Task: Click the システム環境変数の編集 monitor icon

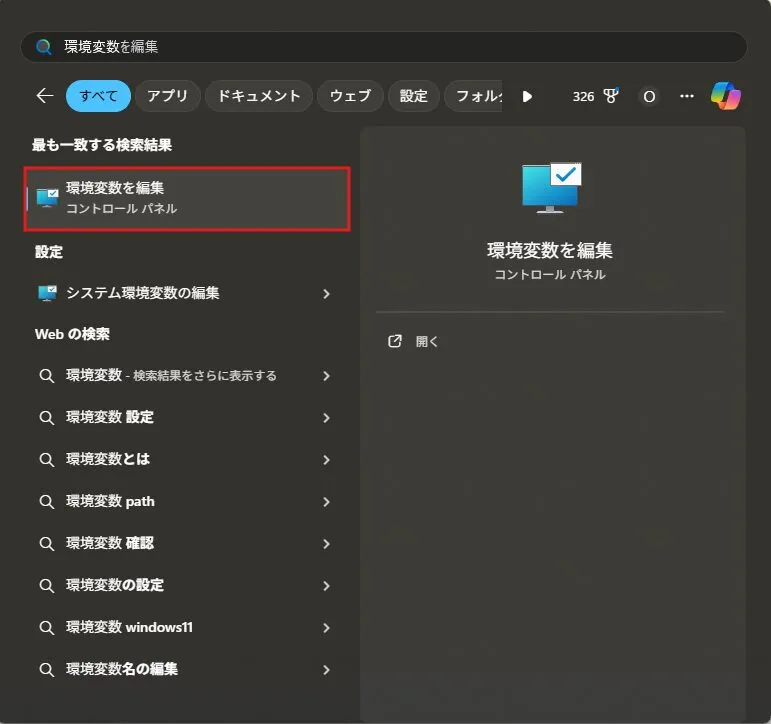Action: point(47,293)
